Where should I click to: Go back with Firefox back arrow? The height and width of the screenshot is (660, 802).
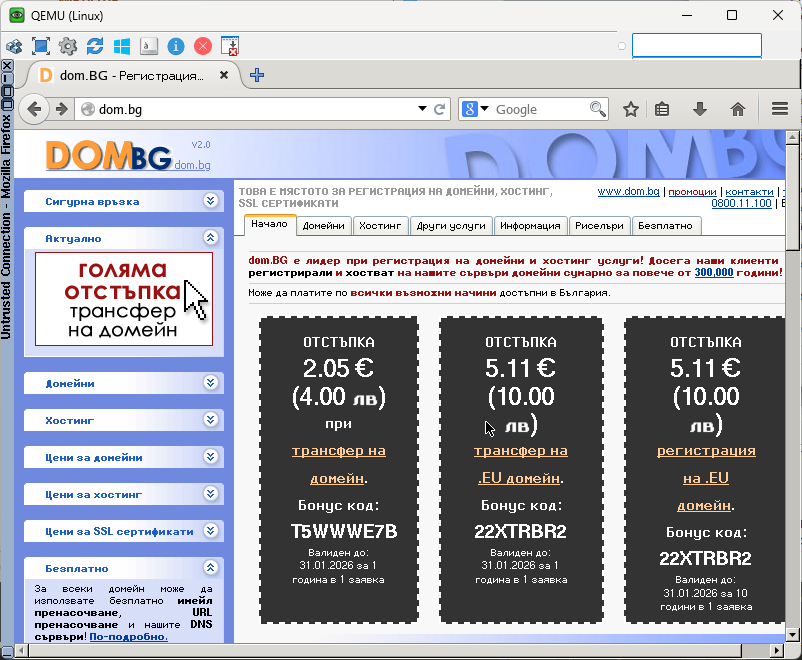(x=34, y=109)
